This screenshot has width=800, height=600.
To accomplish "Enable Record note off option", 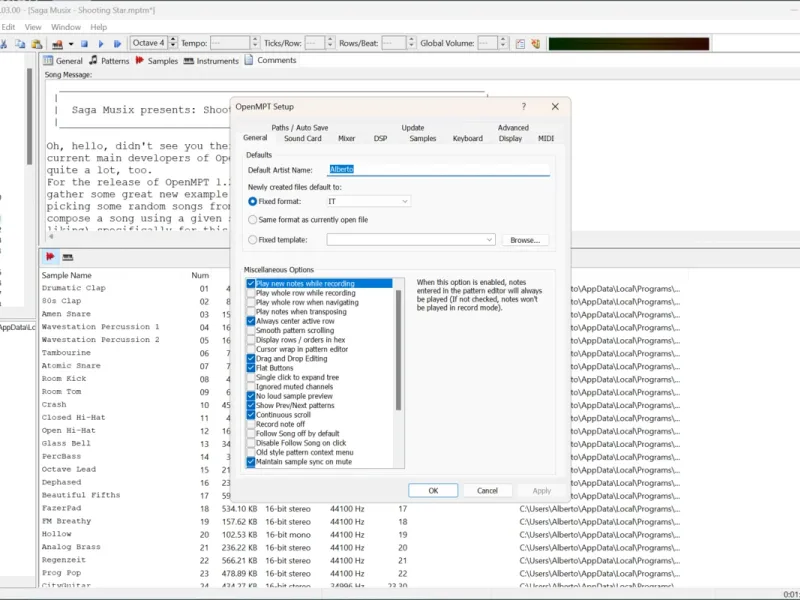I will (251, 424).
